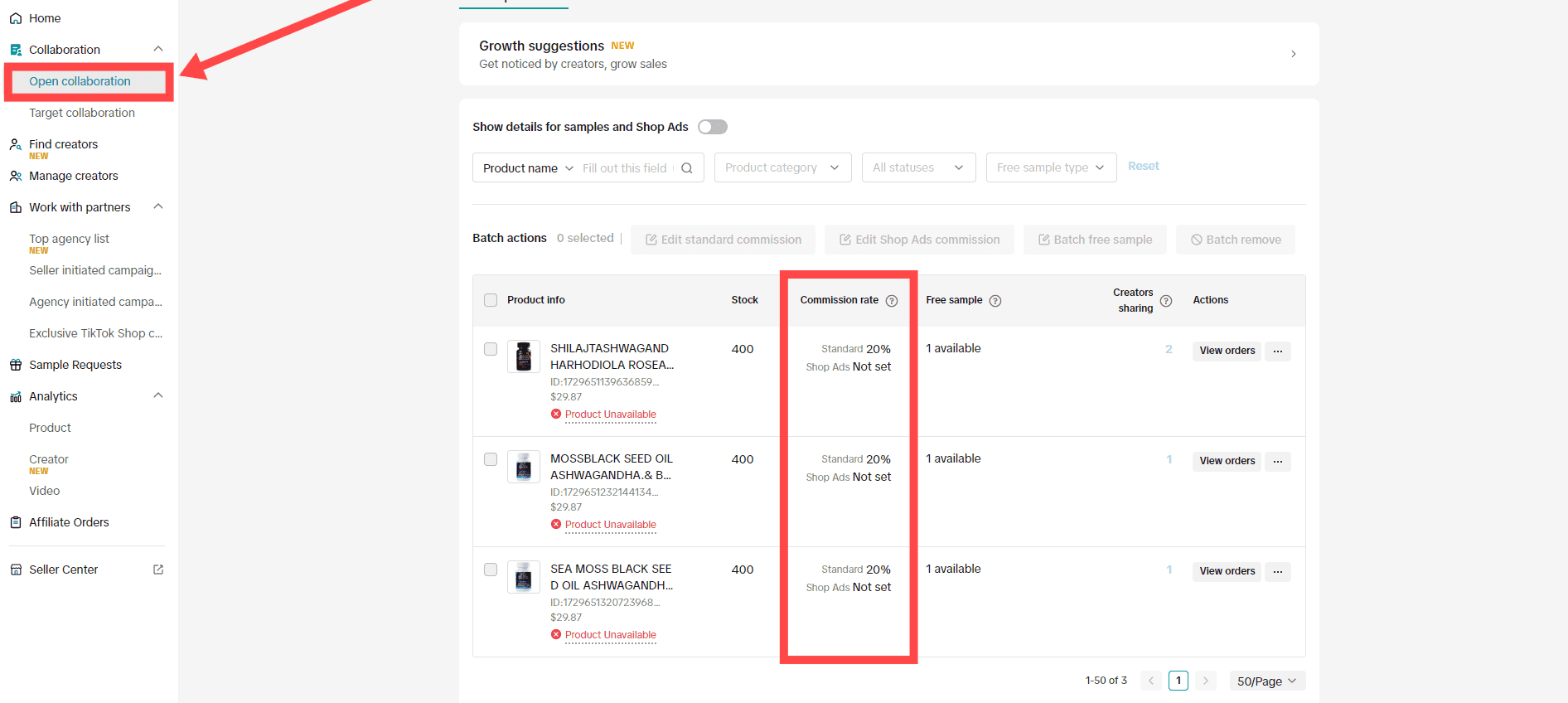Click the Product name search input field
Image resolution: width=1568 pixels, height=703 pixels.
click(x=625, y=168)
